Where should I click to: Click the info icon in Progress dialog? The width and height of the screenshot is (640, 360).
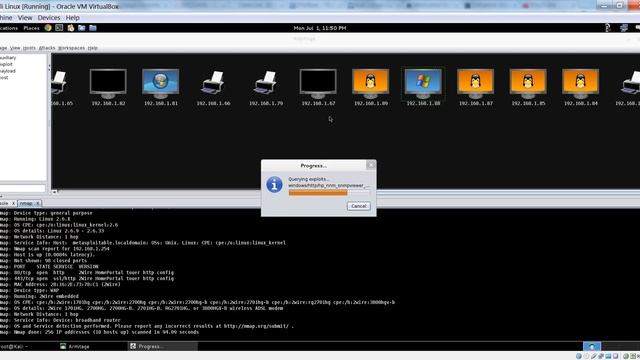click(274, 185)
